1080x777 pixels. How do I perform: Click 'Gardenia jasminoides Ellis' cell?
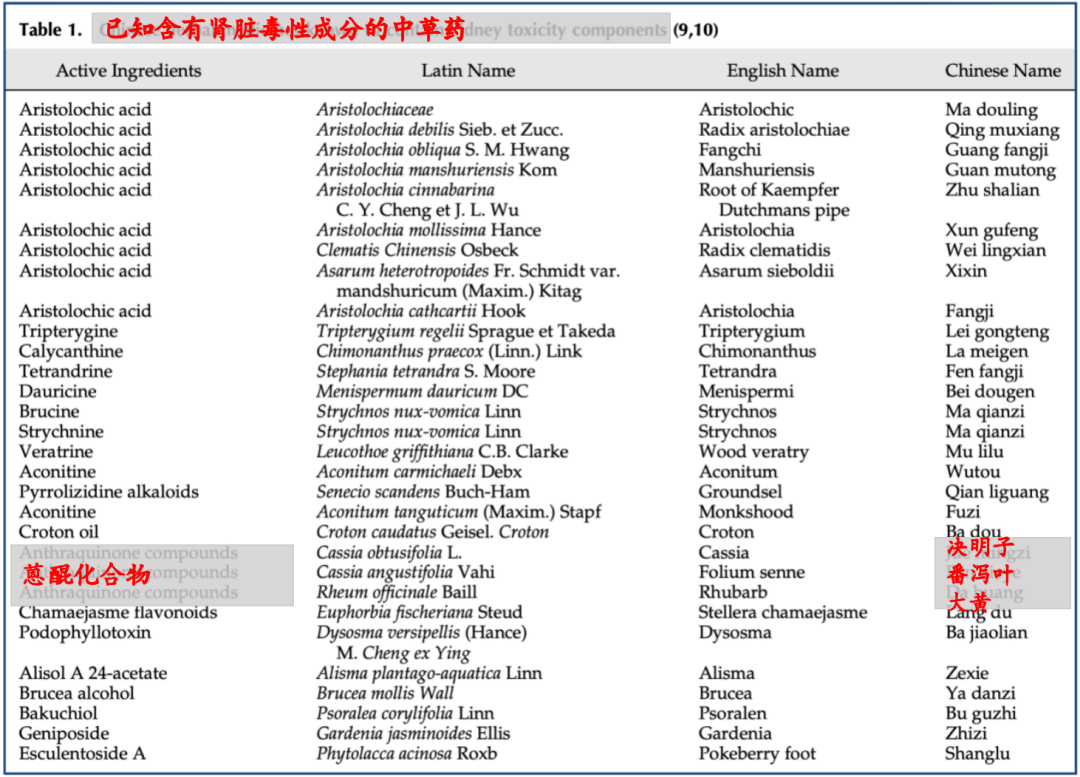413,734
